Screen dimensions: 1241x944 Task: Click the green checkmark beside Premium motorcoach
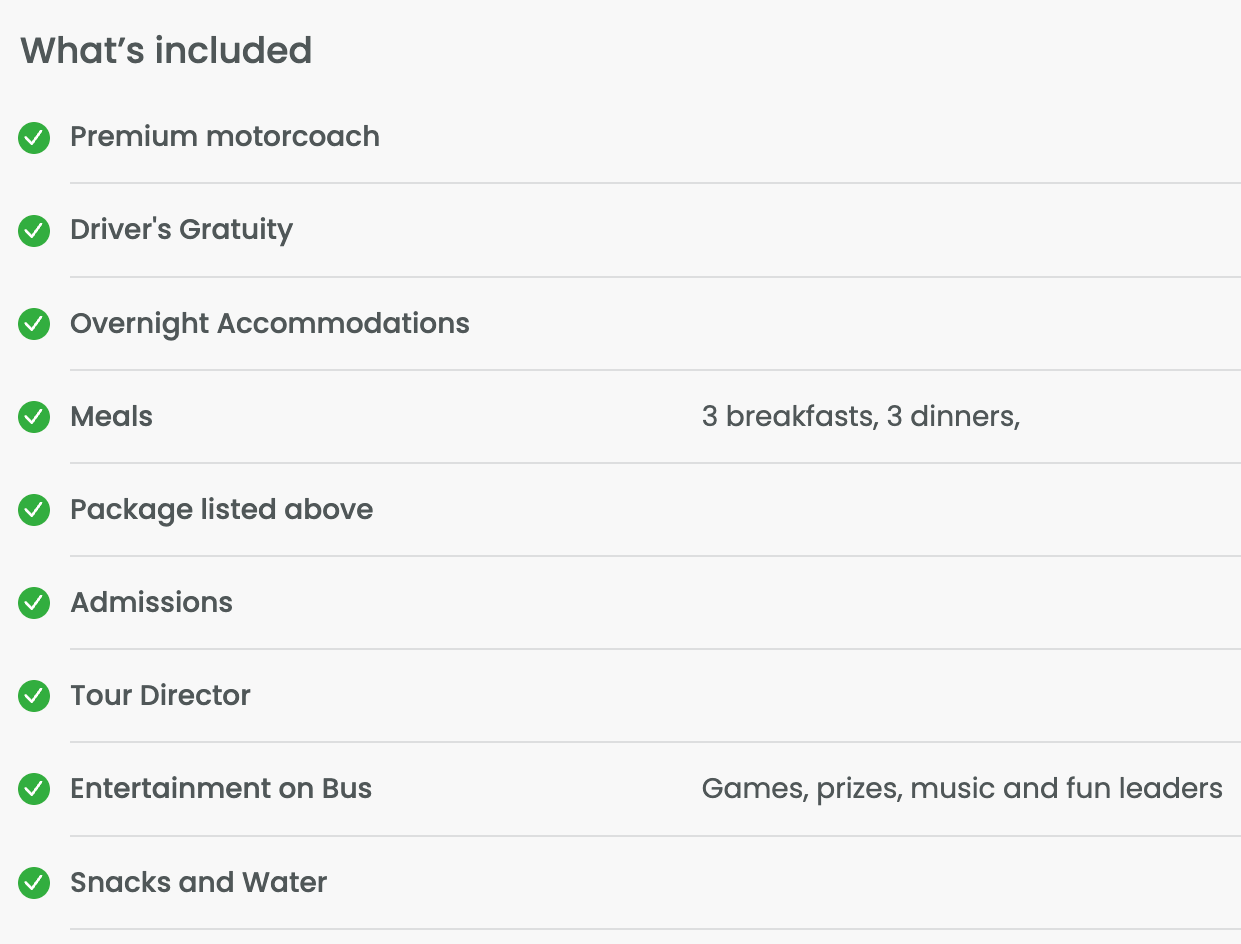point(34,138)
